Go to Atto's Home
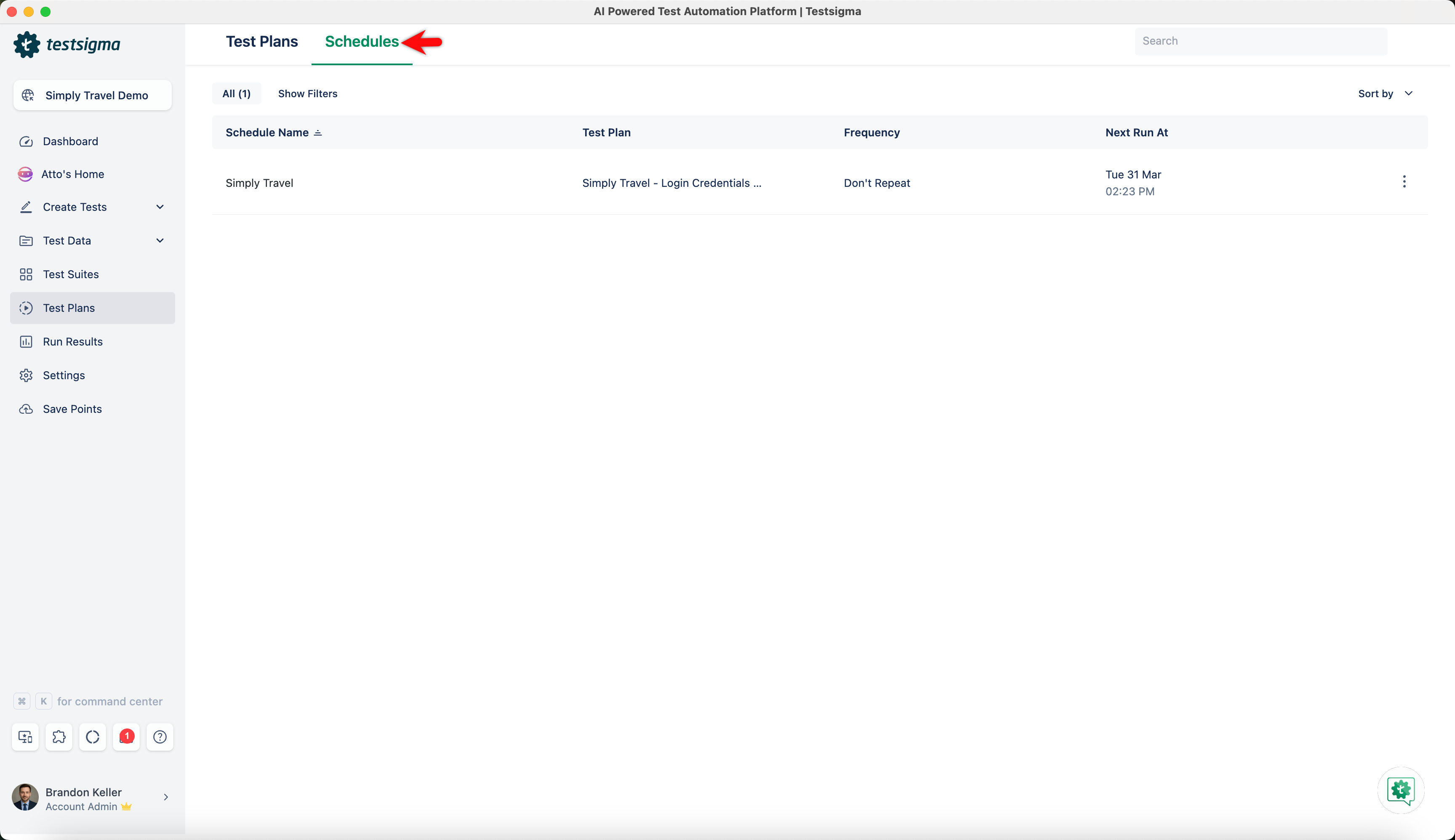Image resolution: width=1455 pixels, height=840 pixels. click(x=72, y=174)
